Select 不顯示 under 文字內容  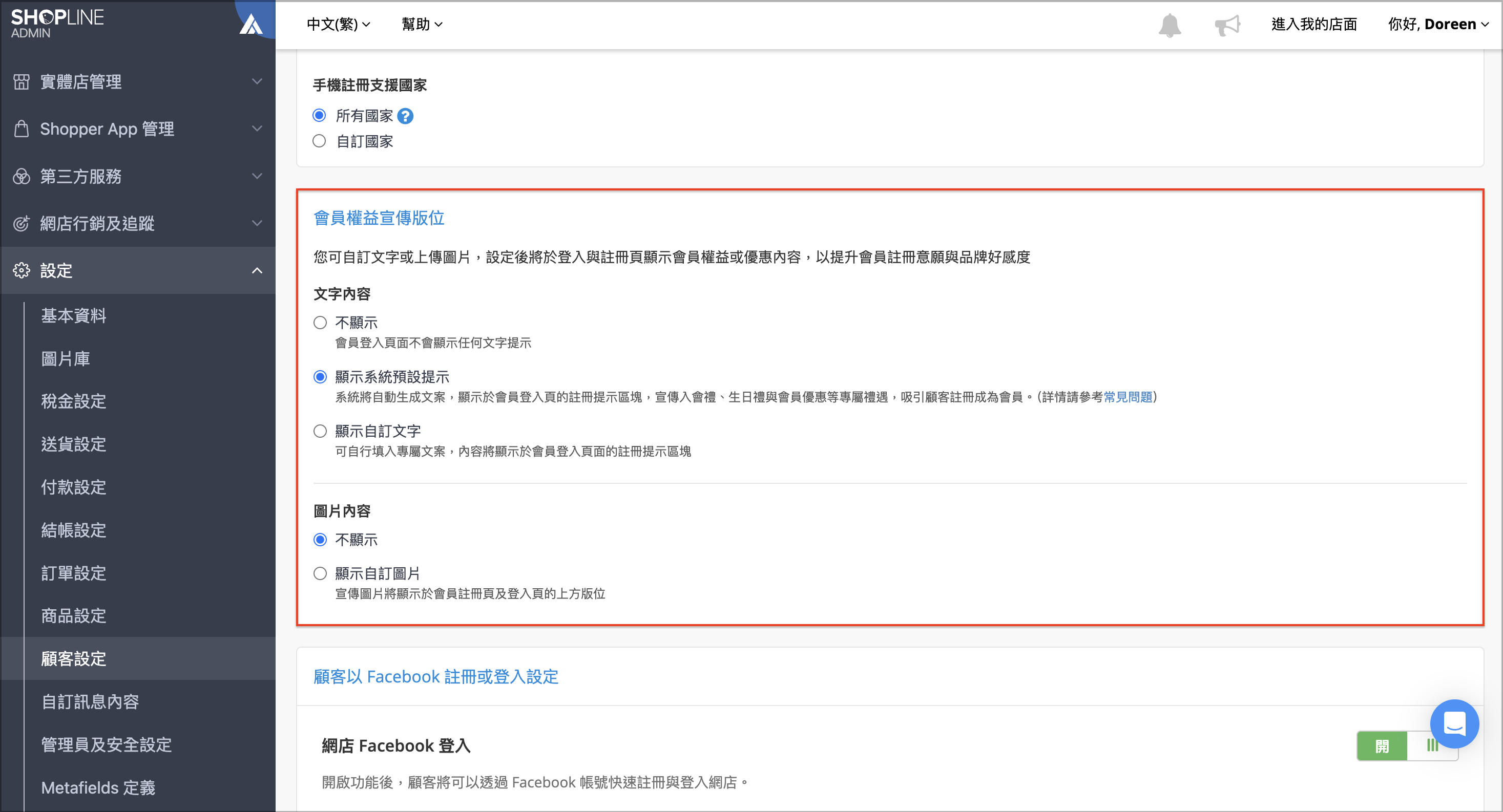click(320, 323)
